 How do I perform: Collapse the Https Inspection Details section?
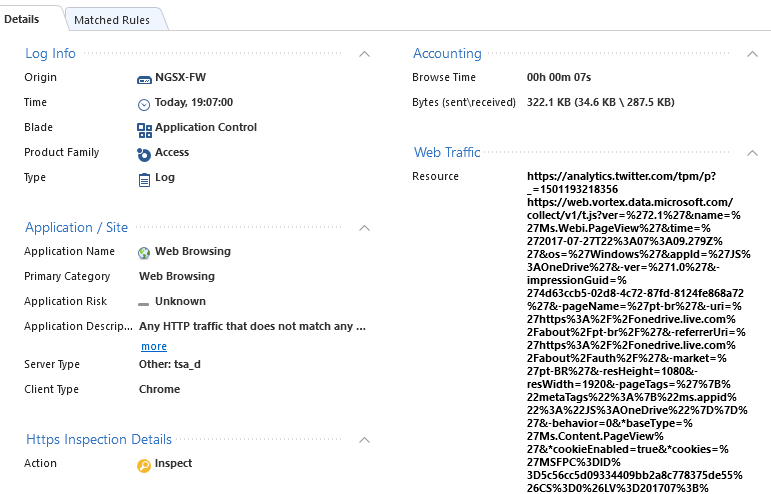click(364, 440)
